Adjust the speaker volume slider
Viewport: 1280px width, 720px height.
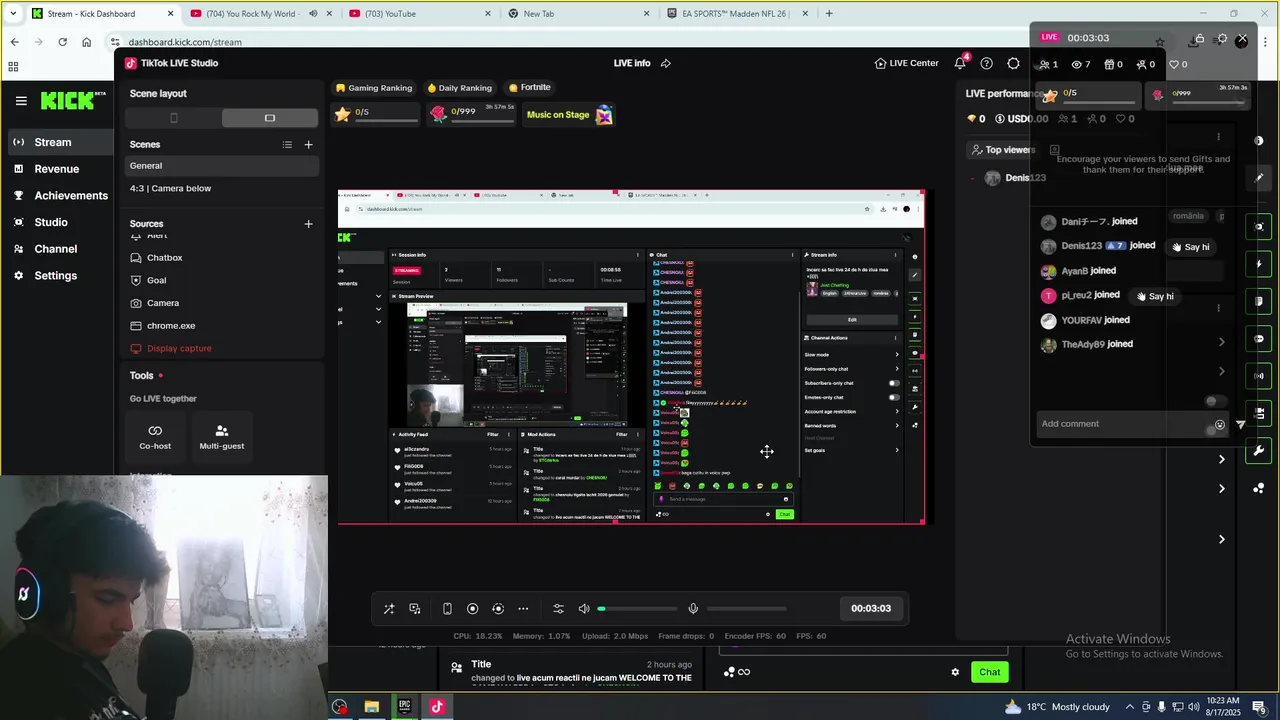pos(638,609)
